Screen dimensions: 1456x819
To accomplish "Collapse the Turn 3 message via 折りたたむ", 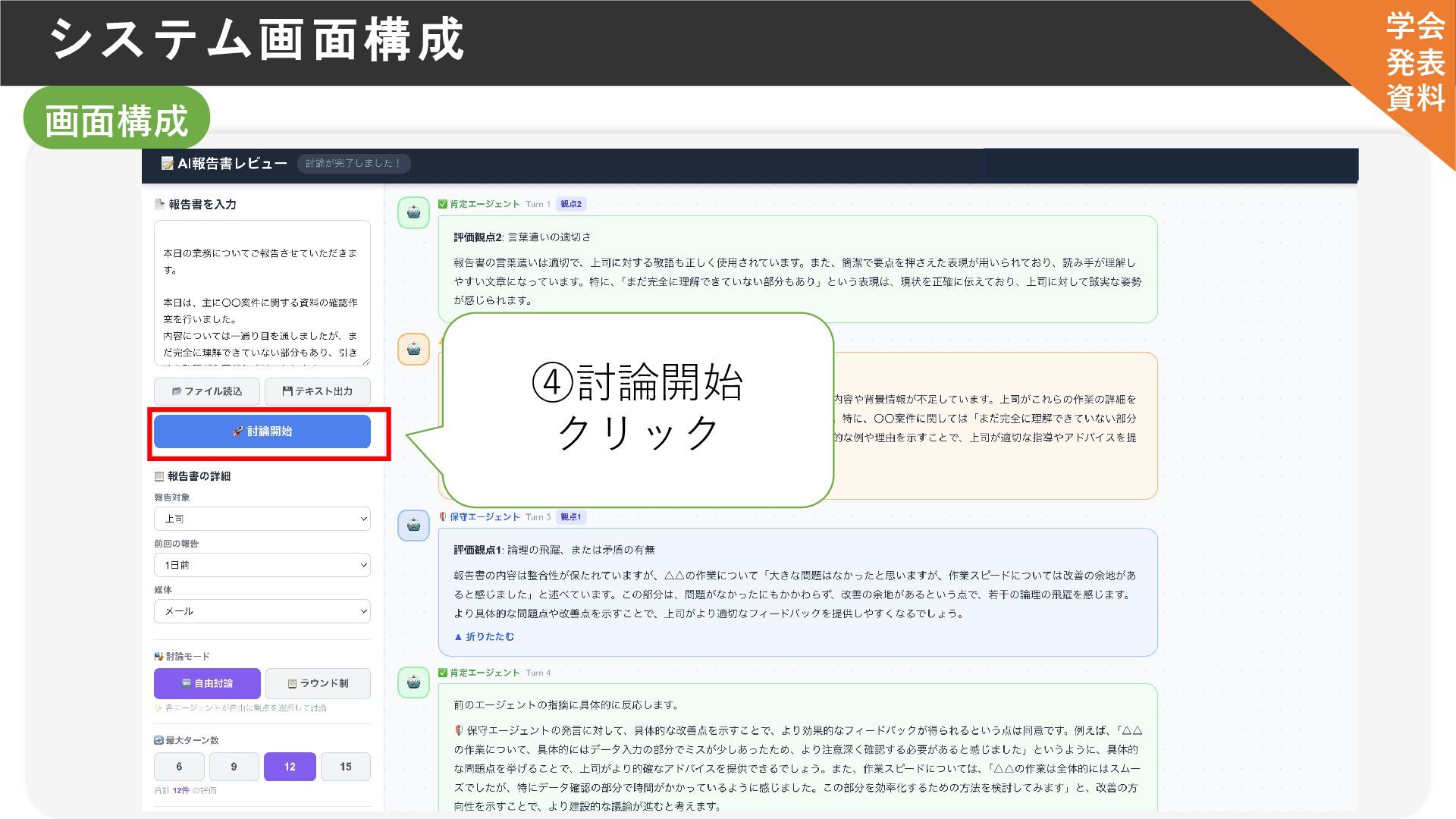I will 484,637.
